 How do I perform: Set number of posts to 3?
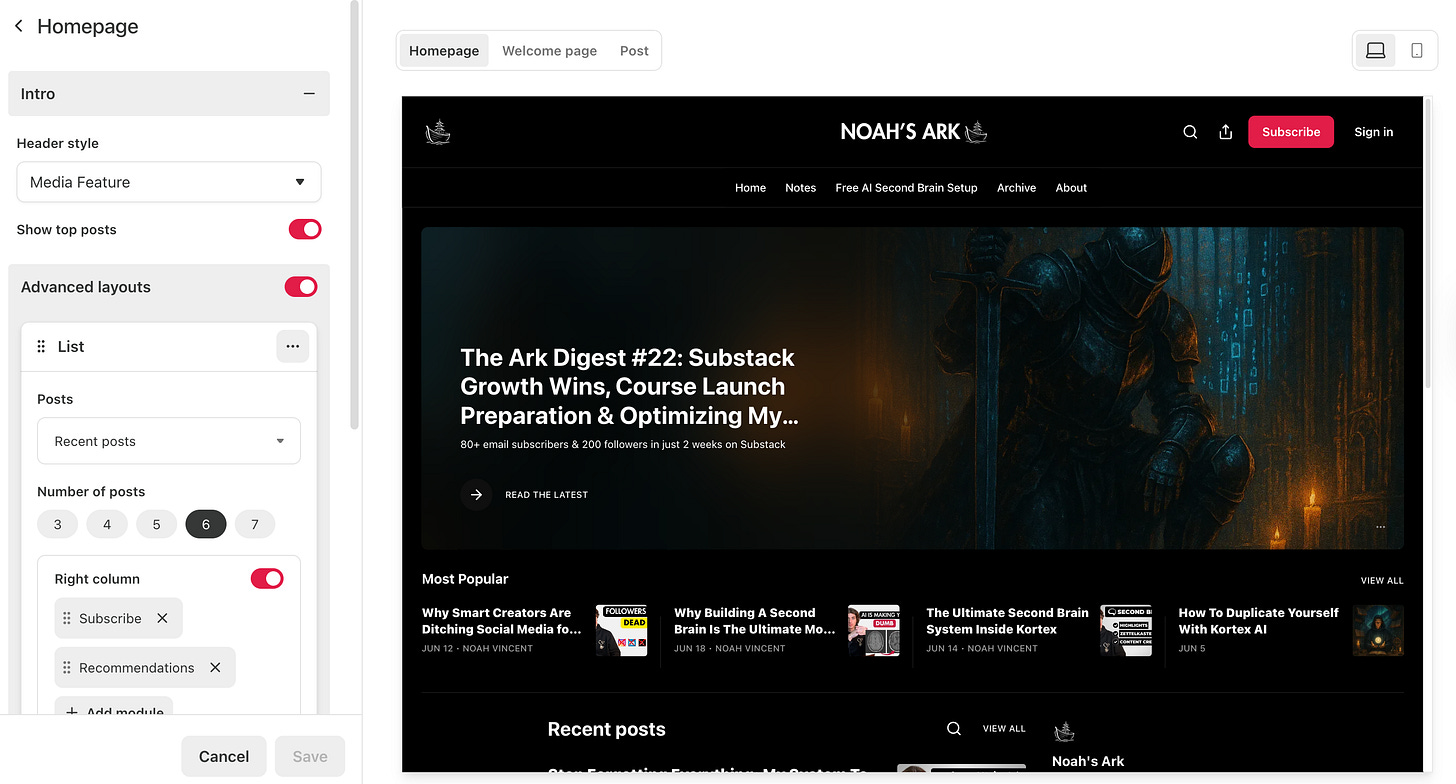(x=58, y=524)
